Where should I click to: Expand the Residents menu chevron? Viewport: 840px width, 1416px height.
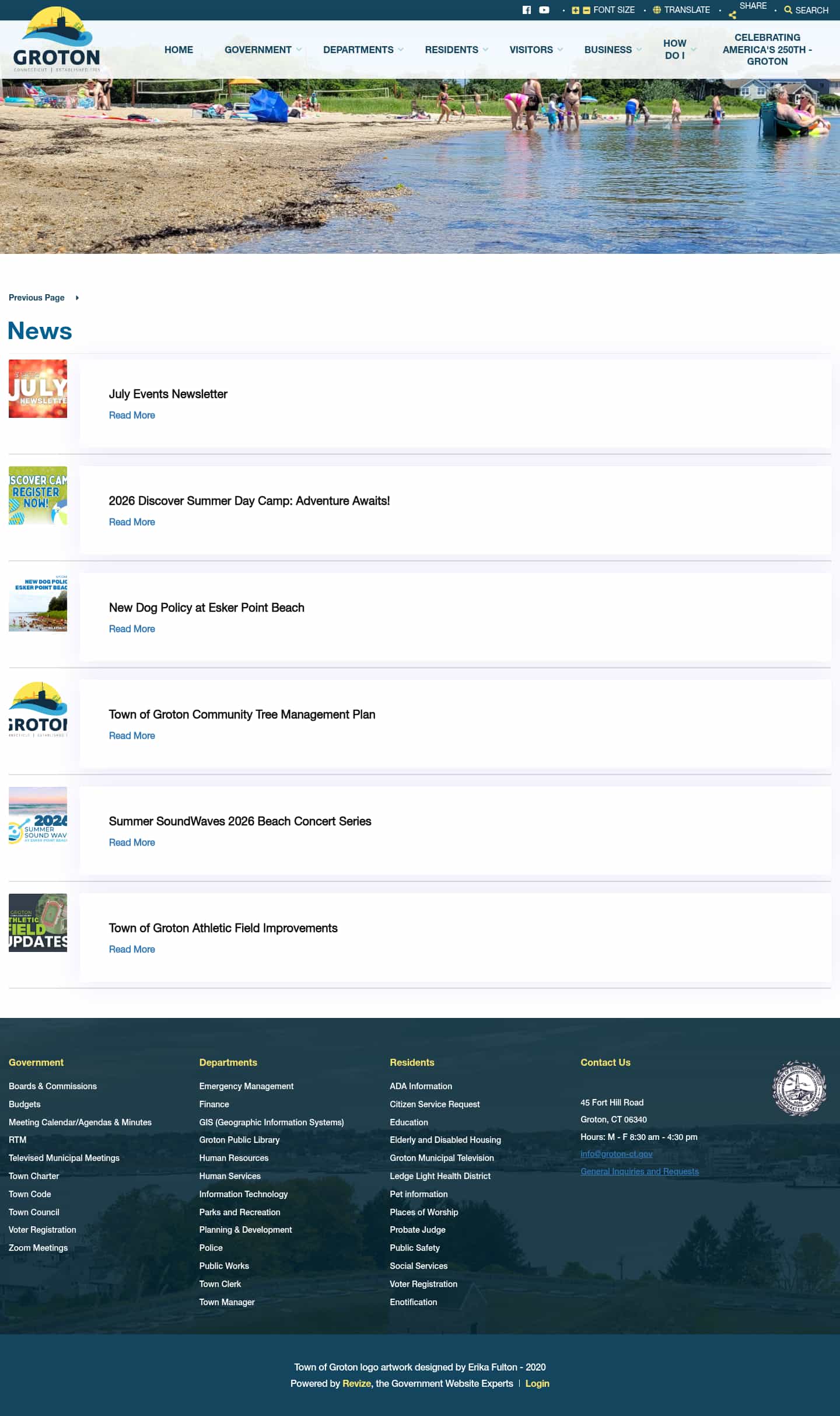click(x=485, y=50)
